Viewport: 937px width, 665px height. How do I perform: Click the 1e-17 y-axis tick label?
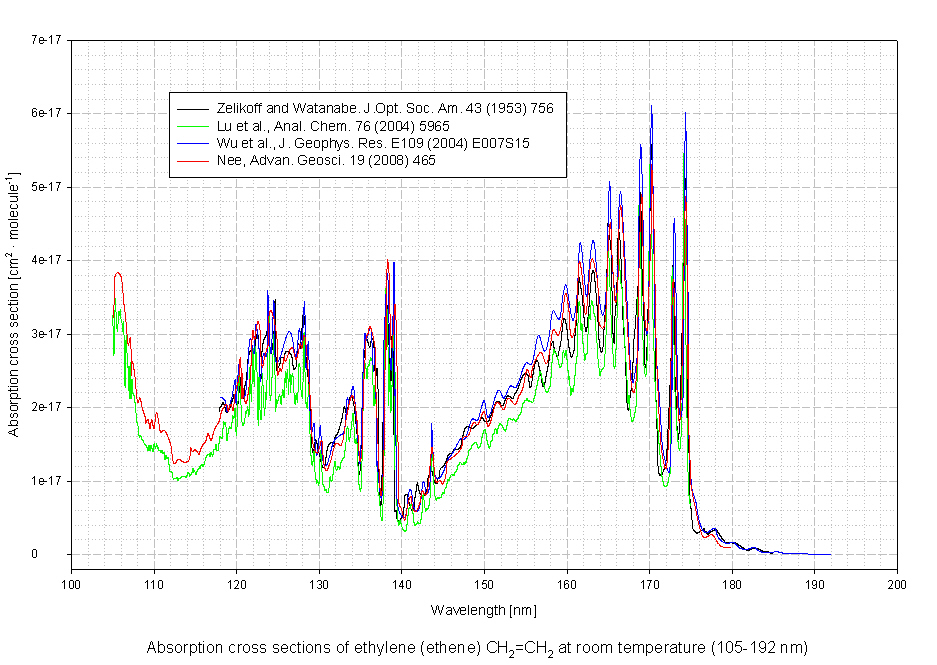click(x=47, y=481)
